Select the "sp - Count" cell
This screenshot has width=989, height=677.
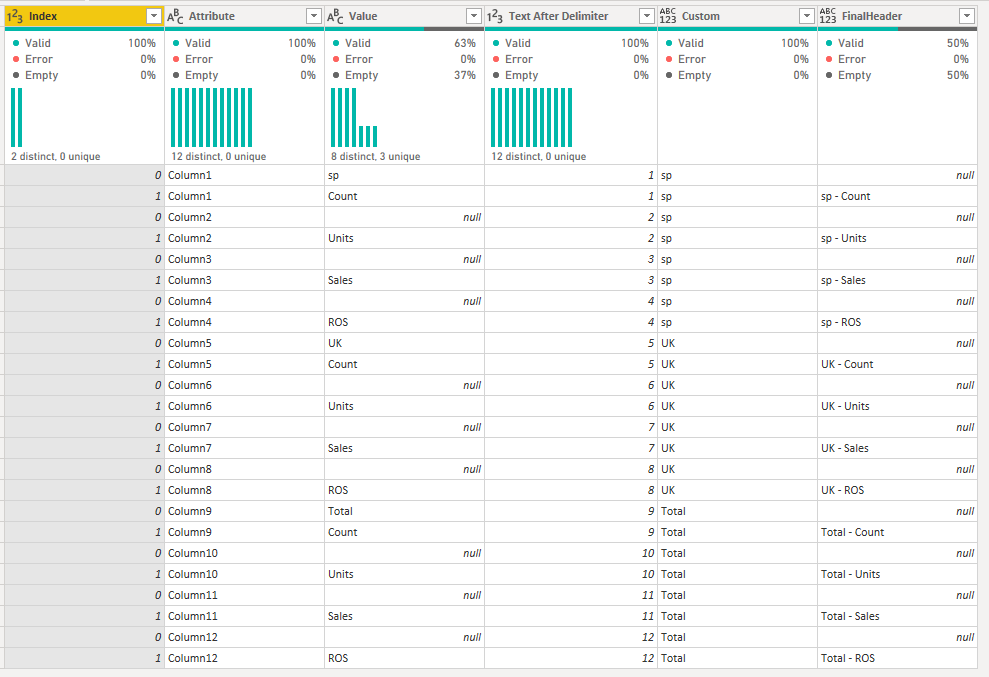point(898,196)
